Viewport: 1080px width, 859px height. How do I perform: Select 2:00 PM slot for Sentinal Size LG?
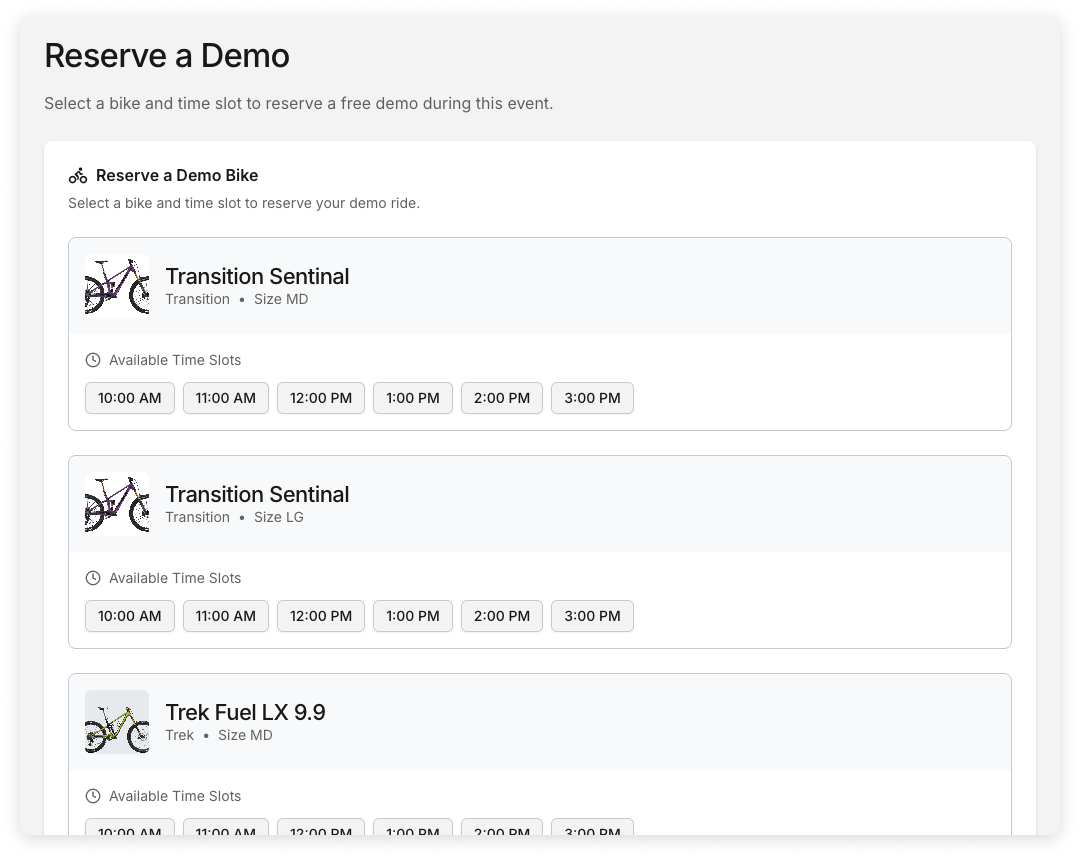[502, 616]
